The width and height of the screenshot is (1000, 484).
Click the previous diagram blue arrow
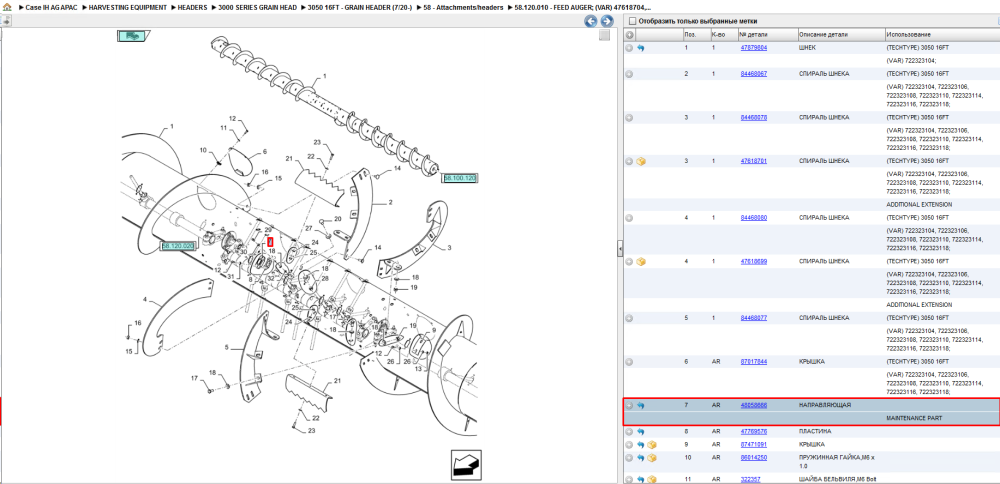(591, 21)
